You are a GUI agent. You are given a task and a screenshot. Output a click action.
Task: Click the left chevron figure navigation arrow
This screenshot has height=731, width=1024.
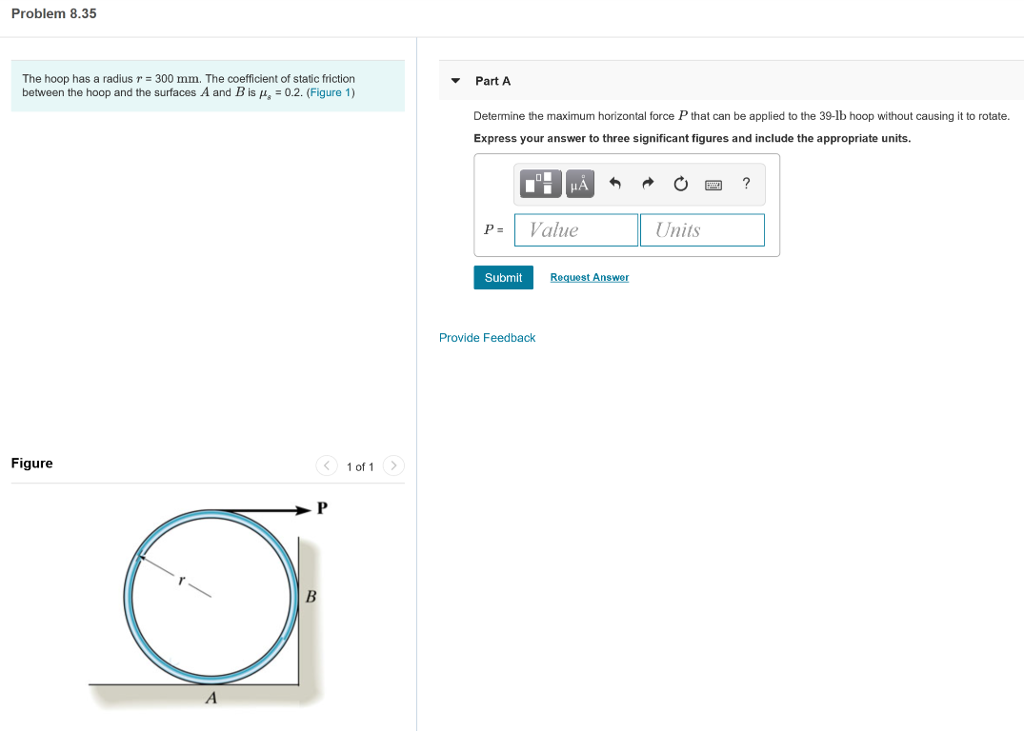(x=326, y=465)
